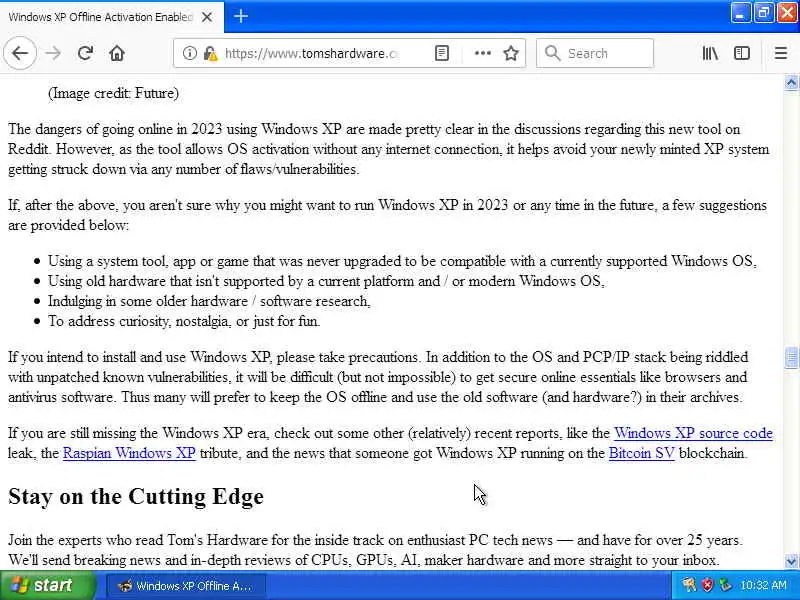Open the Bitcoin SV link
800x600 pixels.
pyautogui.click(x=641, y=453)
